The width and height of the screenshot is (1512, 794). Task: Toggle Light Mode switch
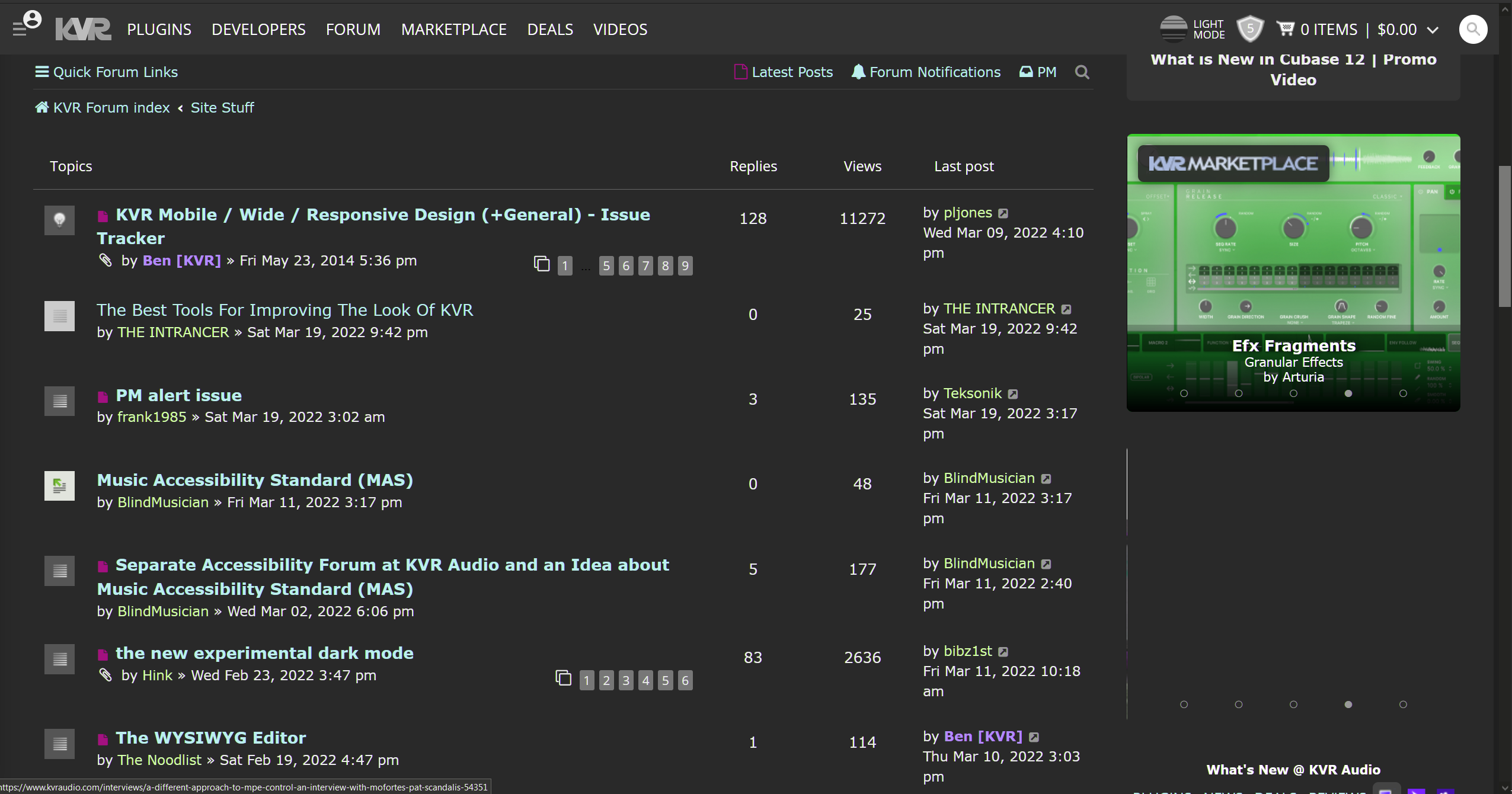point(1192,29)
